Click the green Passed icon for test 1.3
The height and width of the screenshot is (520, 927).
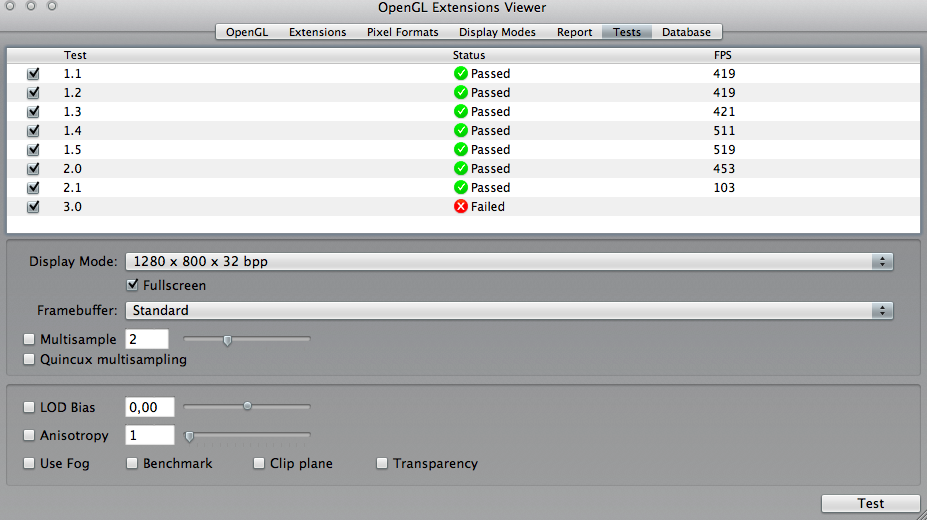461,111
